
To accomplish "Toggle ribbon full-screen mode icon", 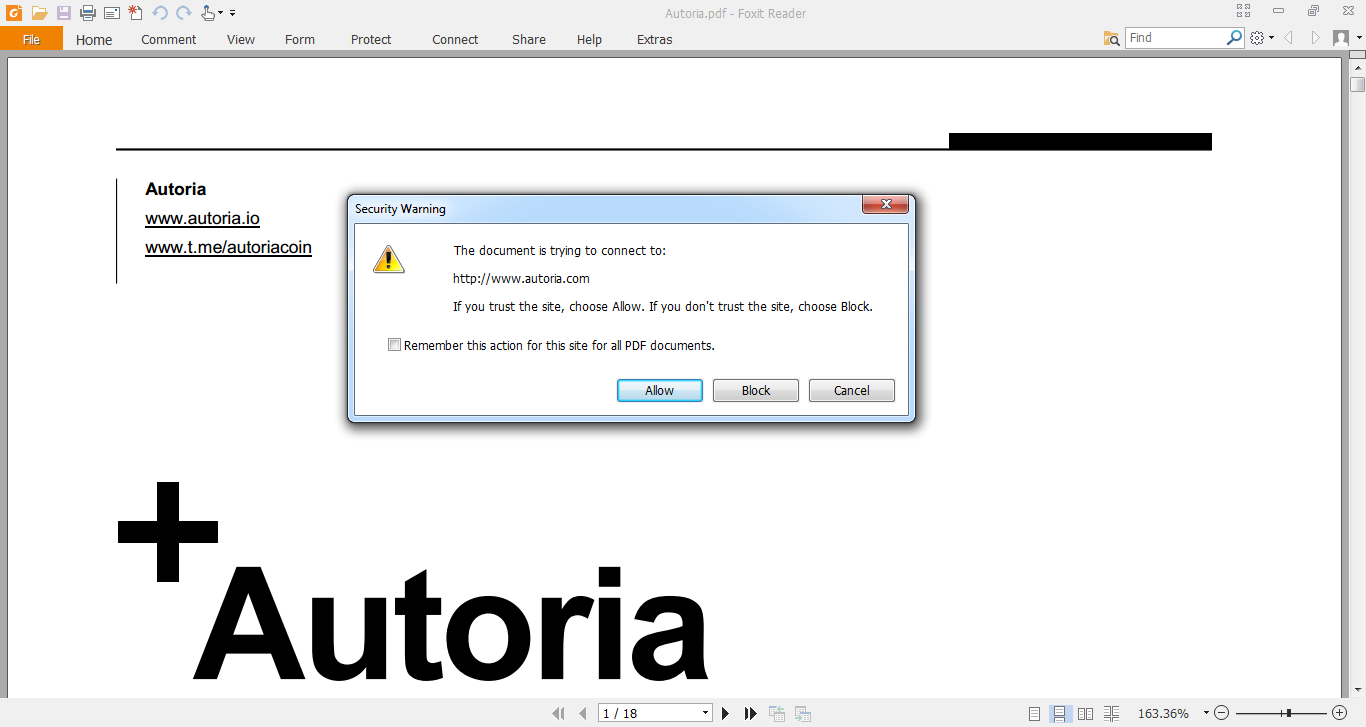I will point(1244,11).
